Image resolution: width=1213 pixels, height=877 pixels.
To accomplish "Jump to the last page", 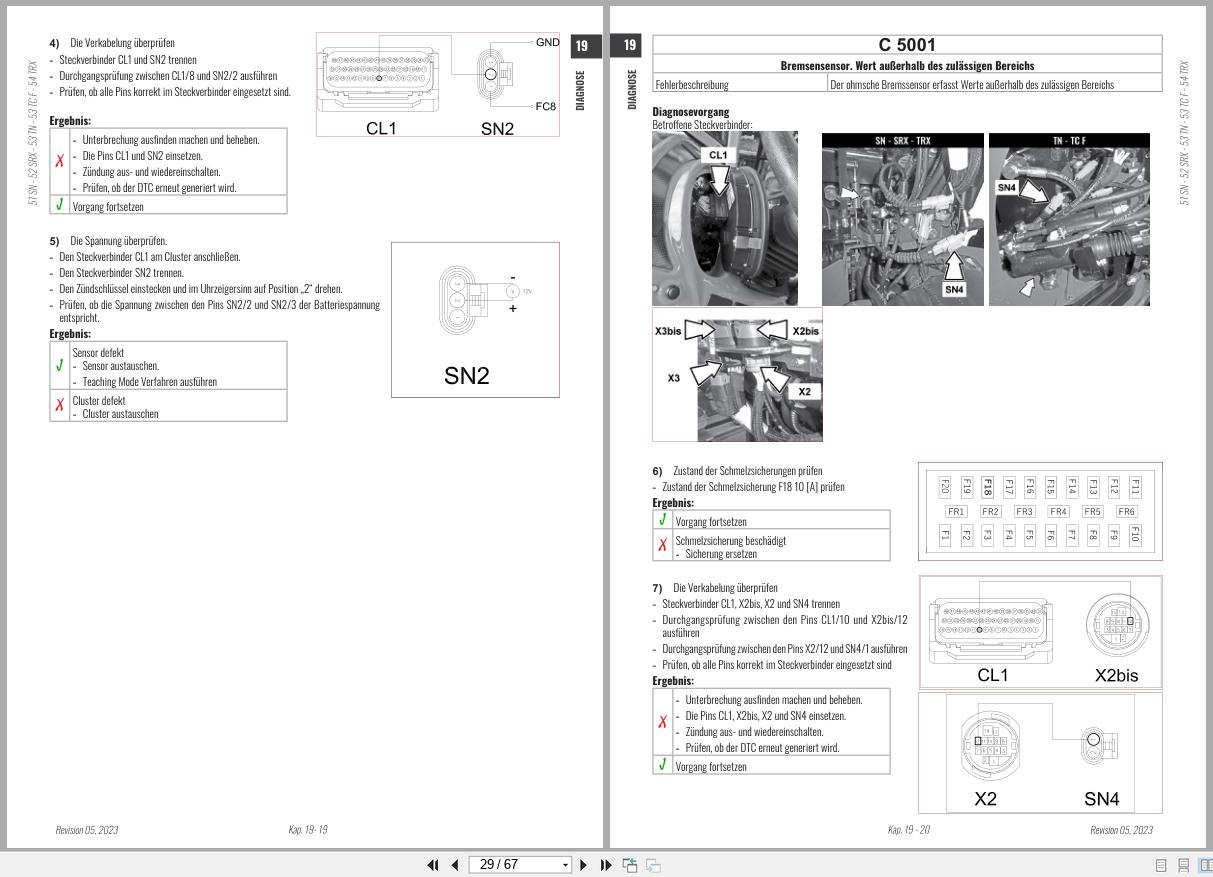I will 606,865.
